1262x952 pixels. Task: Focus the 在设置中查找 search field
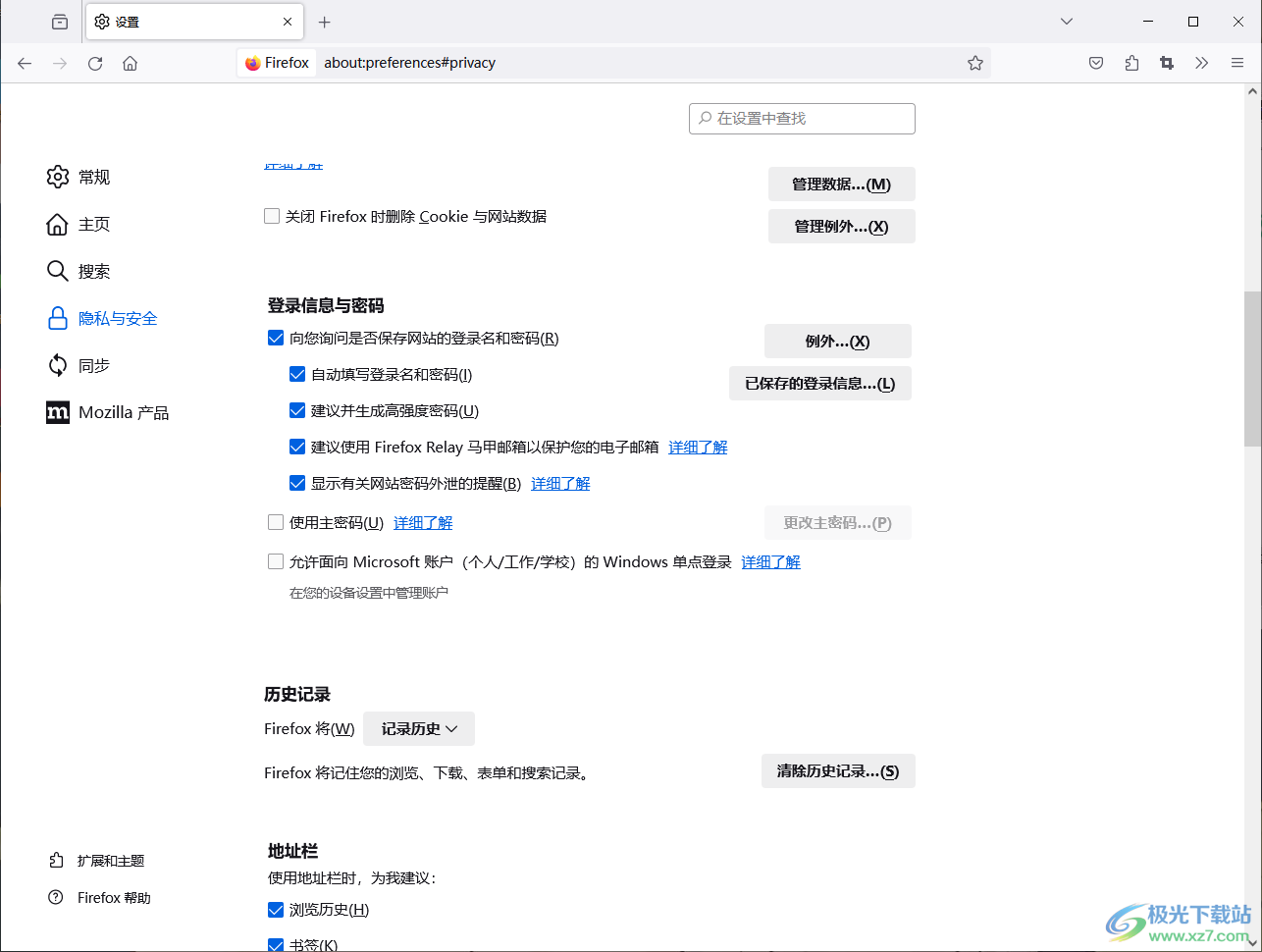tap(802, 118)
